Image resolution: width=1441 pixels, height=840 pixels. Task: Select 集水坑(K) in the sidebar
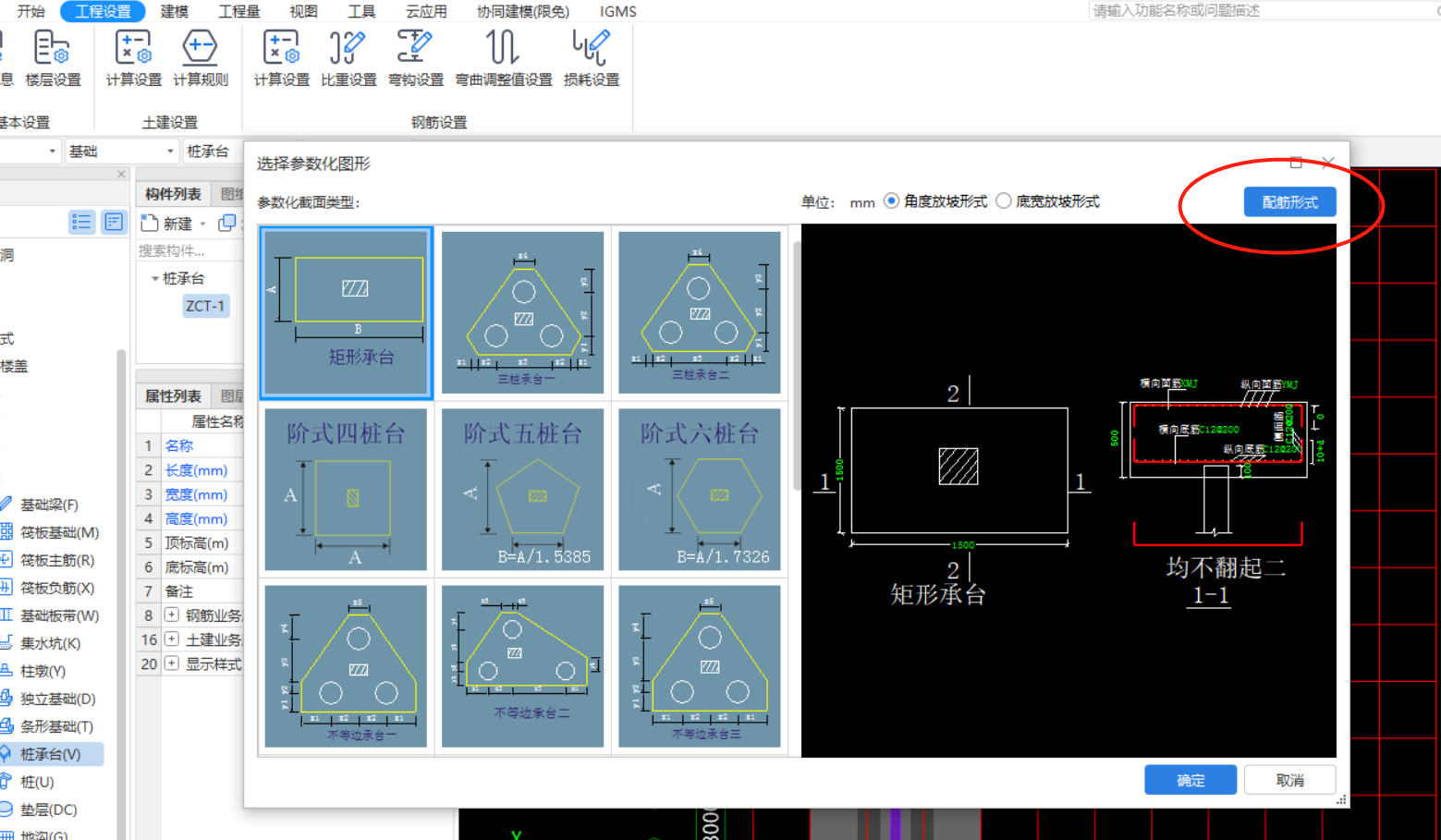pos(50,643)
